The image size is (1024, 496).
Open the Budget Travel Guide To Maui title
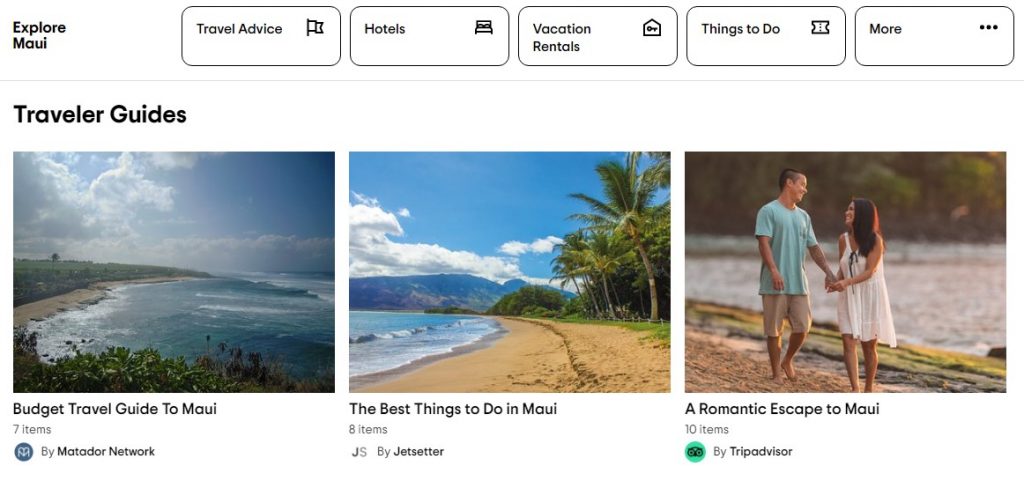click(115, 409)
